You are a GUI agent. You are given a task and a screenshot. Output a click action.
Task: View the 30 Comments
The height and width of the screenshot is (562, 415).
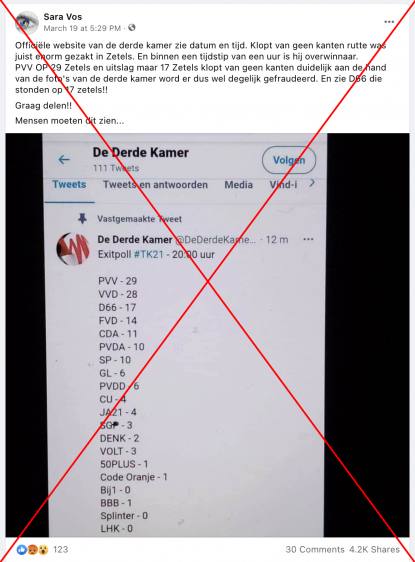[x=315, y=549]
